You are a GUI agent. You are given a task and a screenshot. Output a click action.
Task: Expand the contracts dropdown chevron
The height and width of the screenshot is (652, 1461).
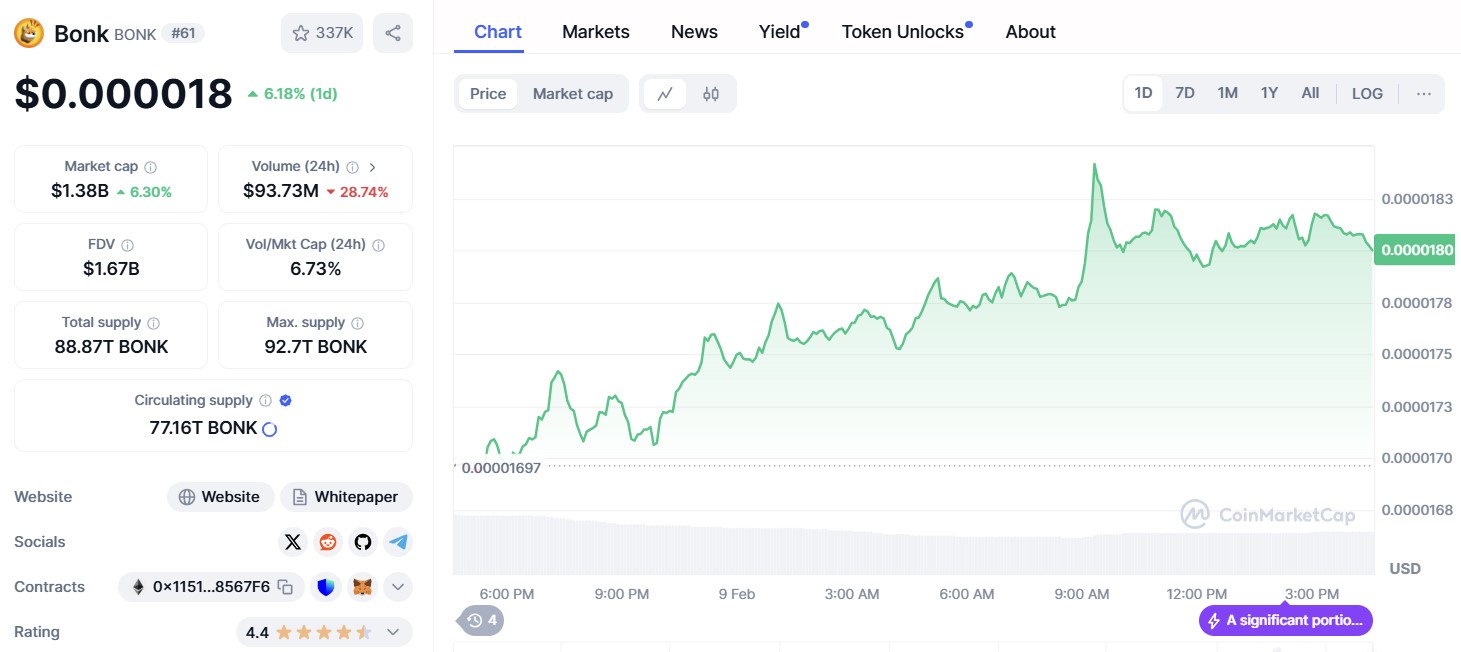pos(397,587)
